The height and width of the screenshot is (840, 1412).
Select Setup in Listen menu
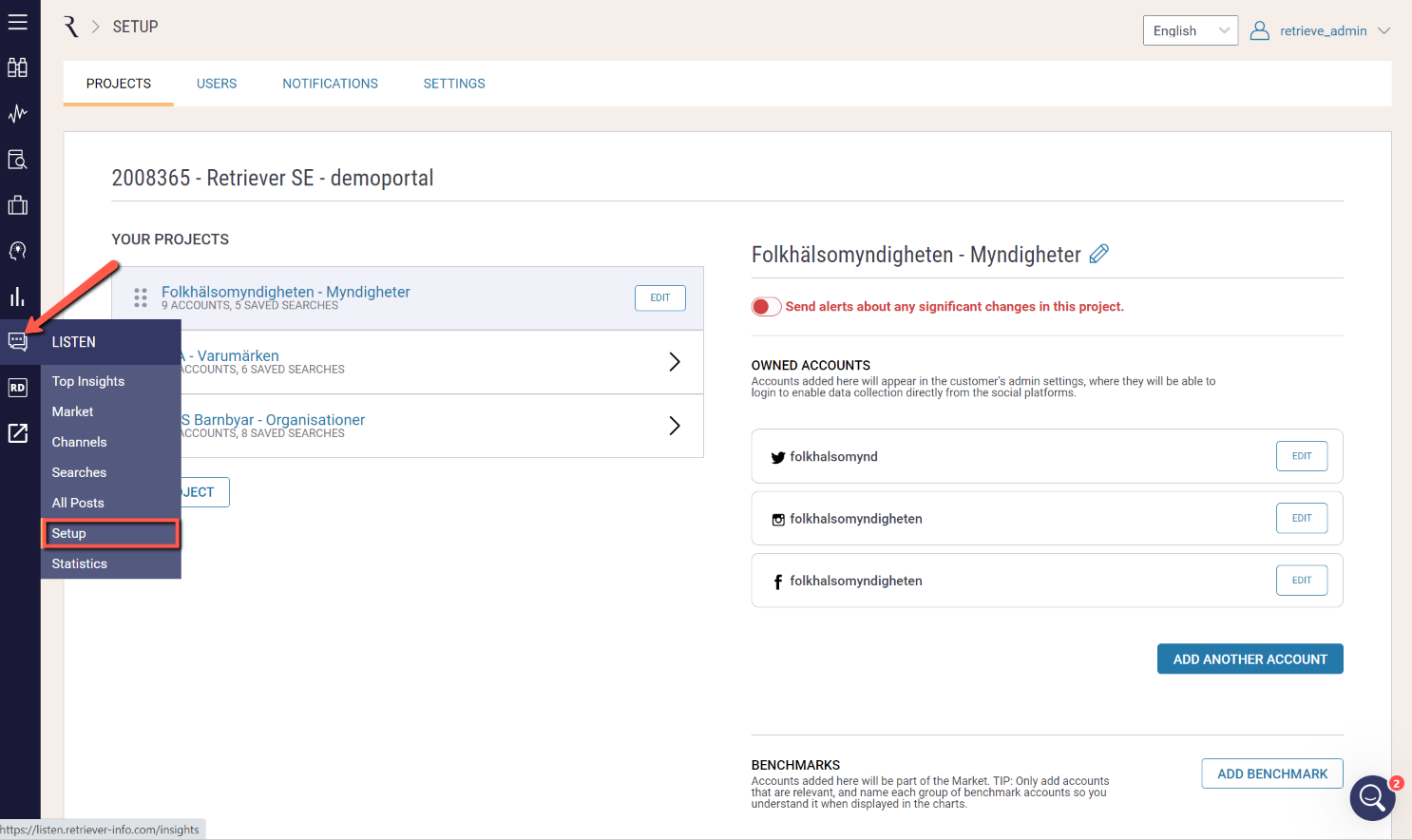tap(110, 533)
